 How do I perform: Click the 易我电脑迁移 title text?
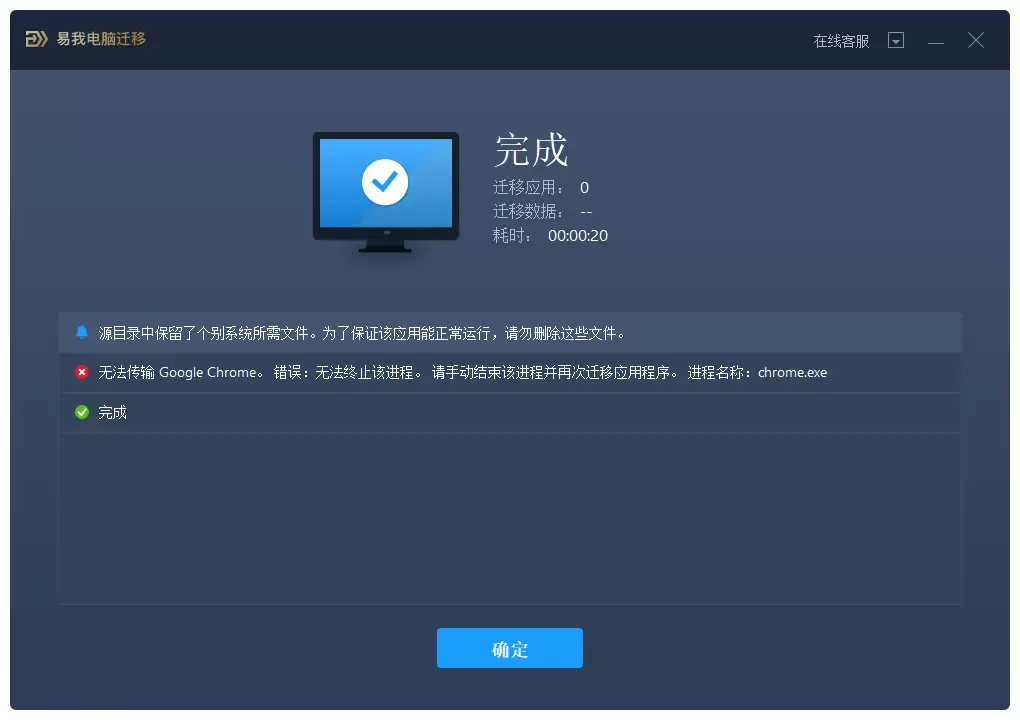tap(100, 40)
